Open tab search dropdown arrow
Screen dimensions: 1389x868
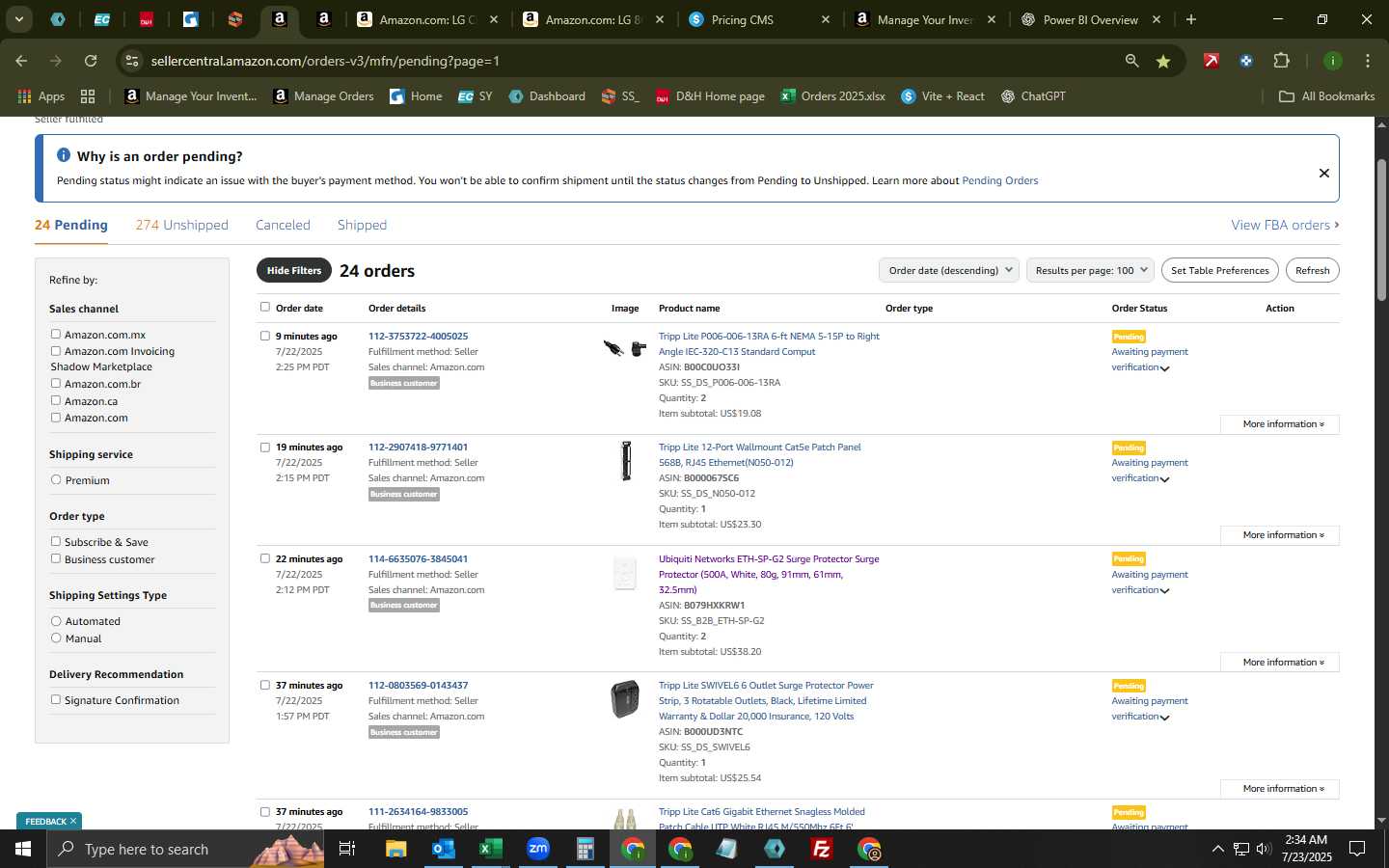[x=18, y=19]
